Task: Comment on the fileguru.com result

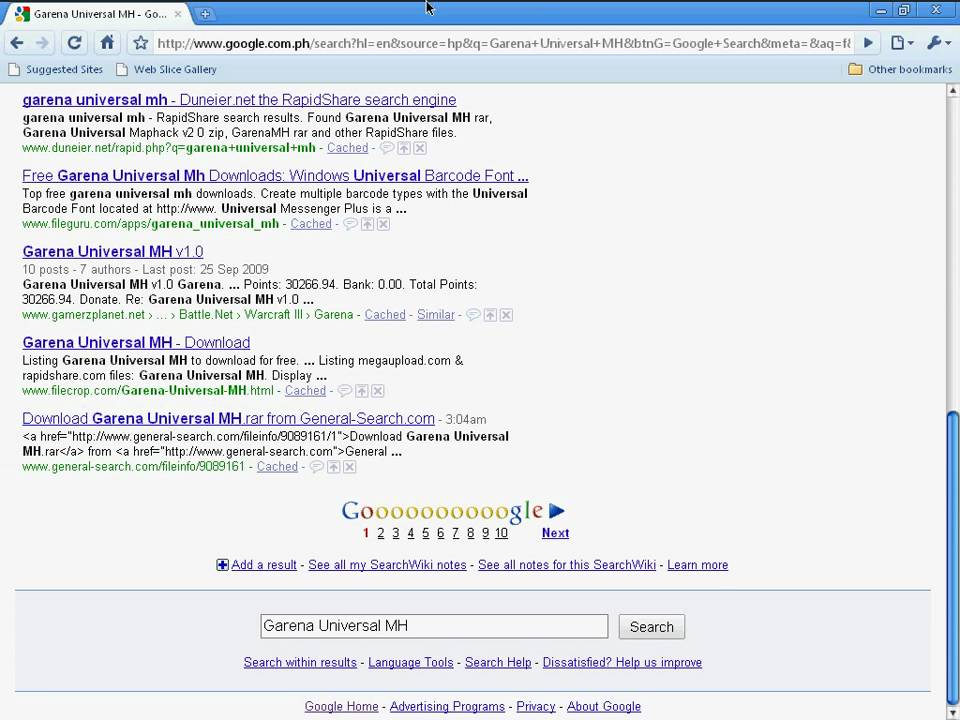Action: tap(350, 224)
